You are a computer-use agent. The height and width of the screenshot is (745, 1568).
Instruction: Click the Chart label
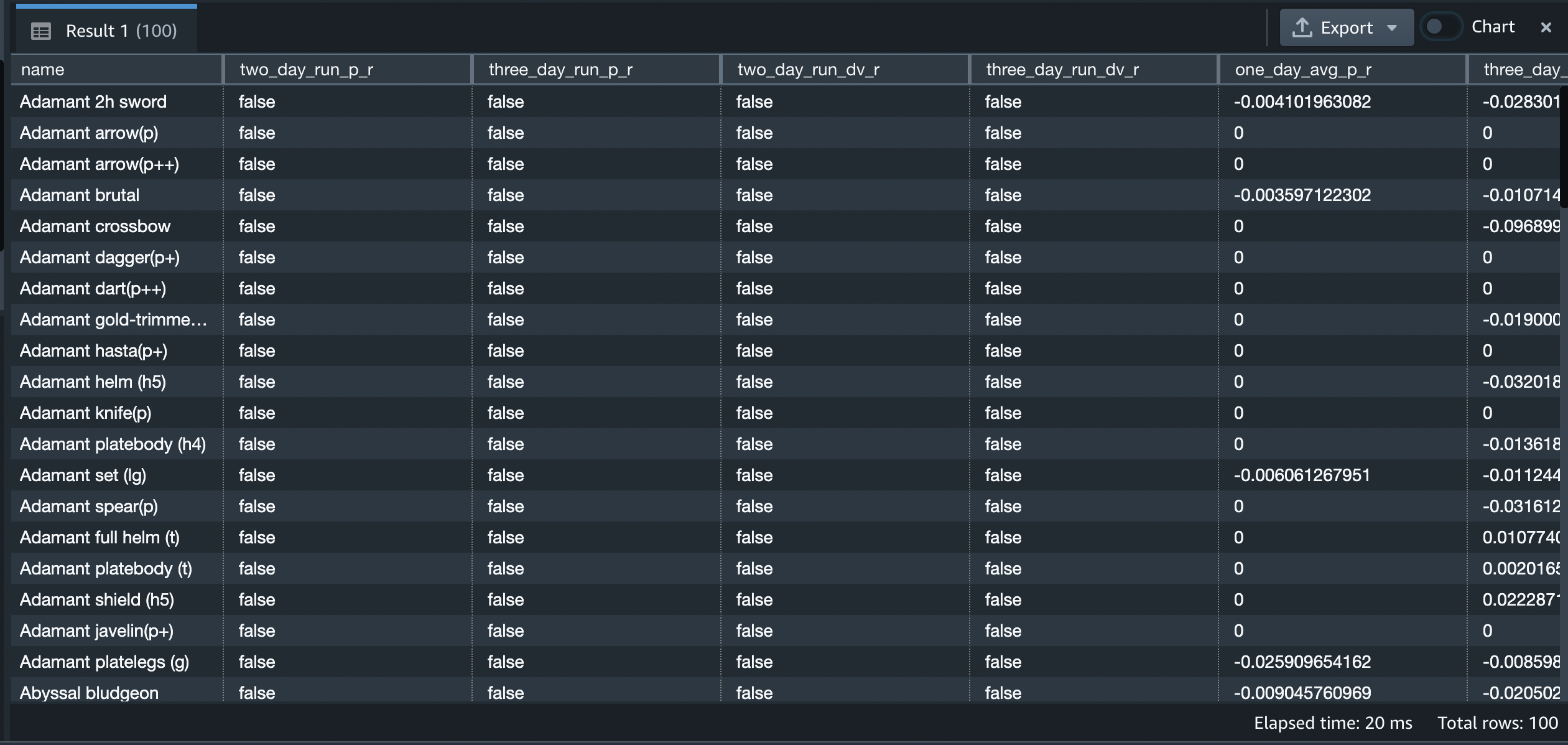click(1492, 26)
